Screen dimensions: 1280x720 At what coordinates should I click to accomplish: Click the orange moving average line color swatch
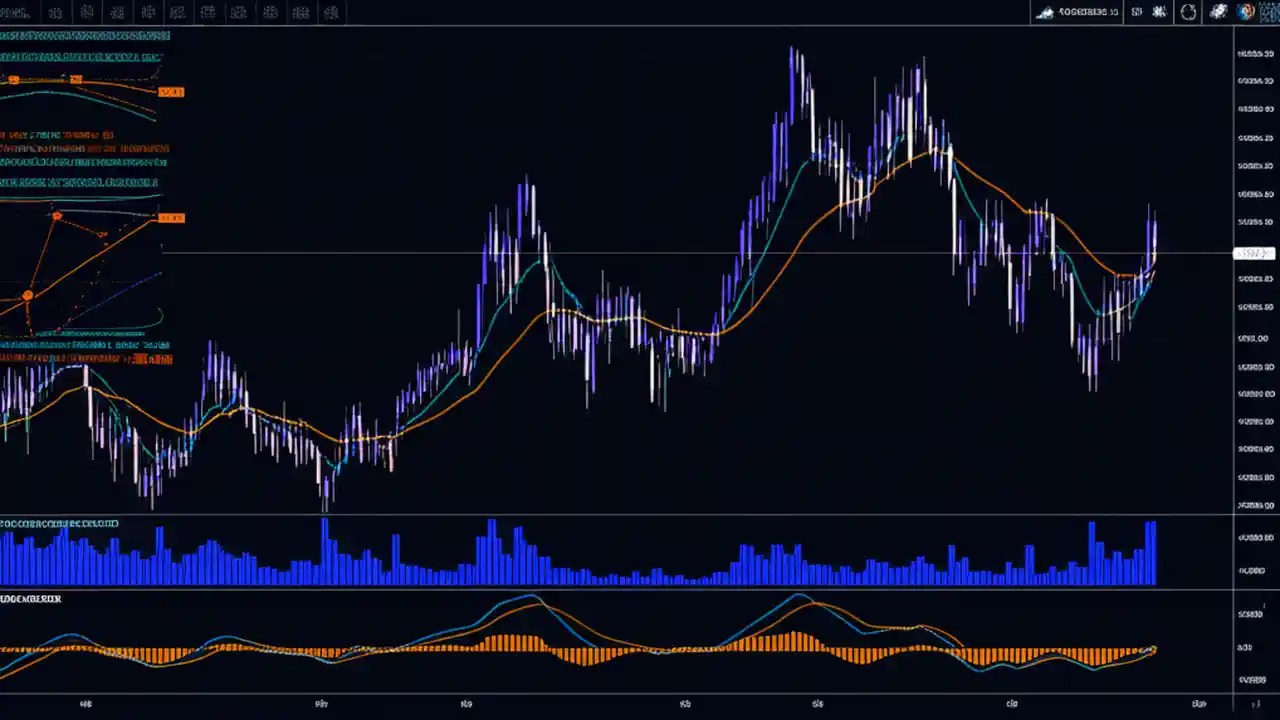pos(13,78)
